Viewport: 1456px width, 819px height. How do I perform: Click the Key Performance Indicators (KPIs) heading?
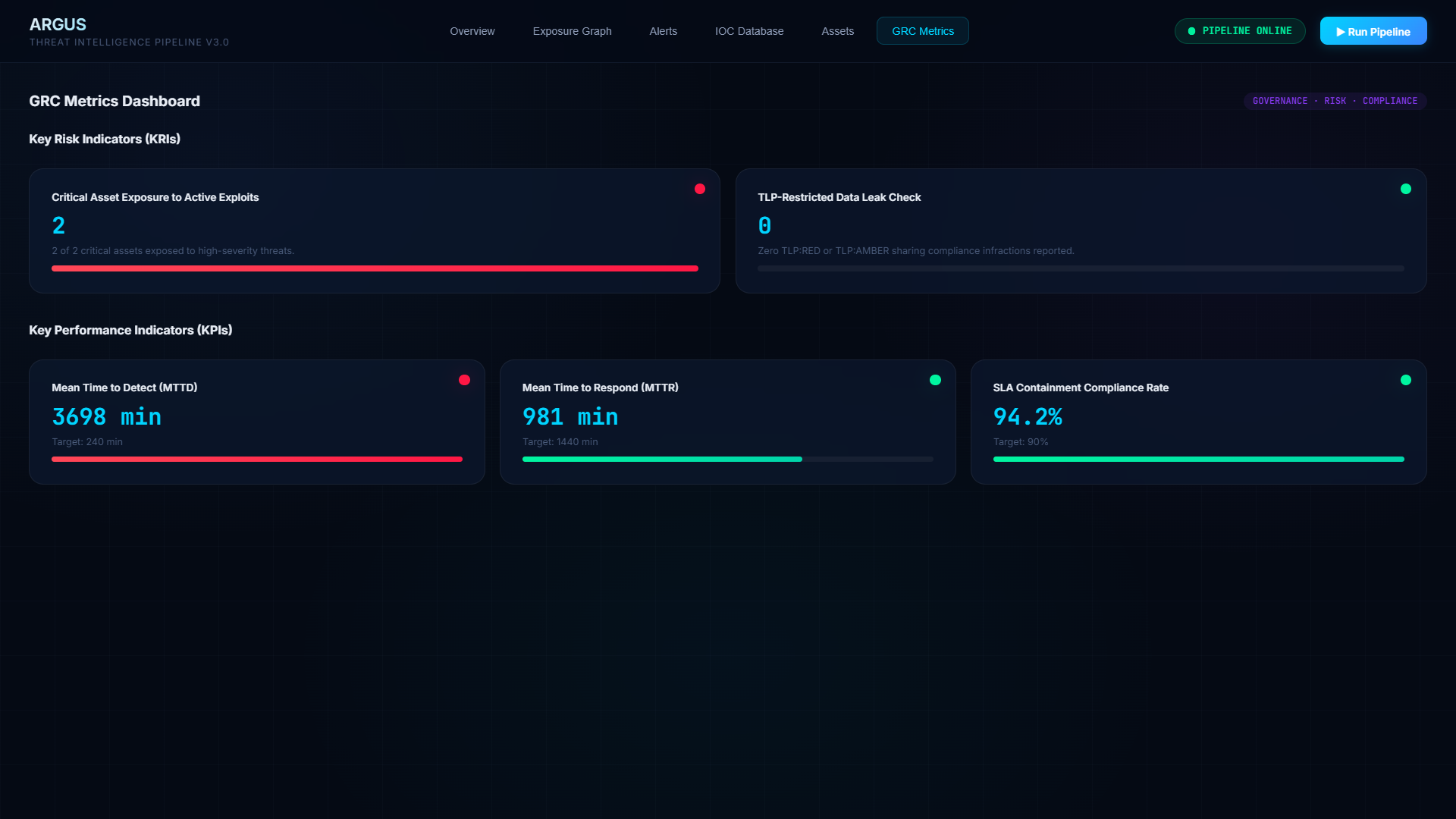pyautogui.click(x=130, y=330)
